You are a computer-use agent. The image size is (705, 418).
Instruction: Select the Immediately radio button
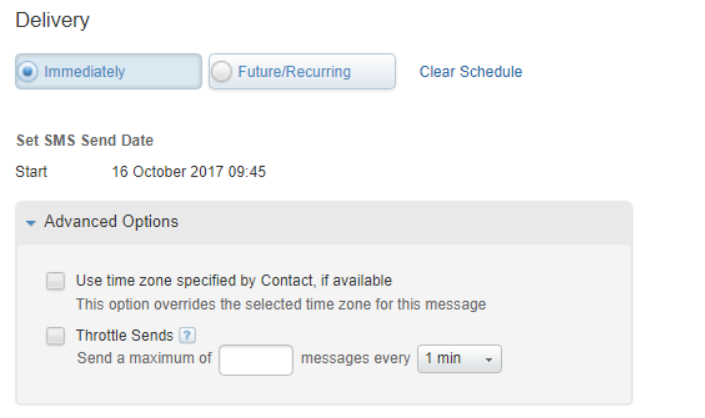click(x=27, y=71)
